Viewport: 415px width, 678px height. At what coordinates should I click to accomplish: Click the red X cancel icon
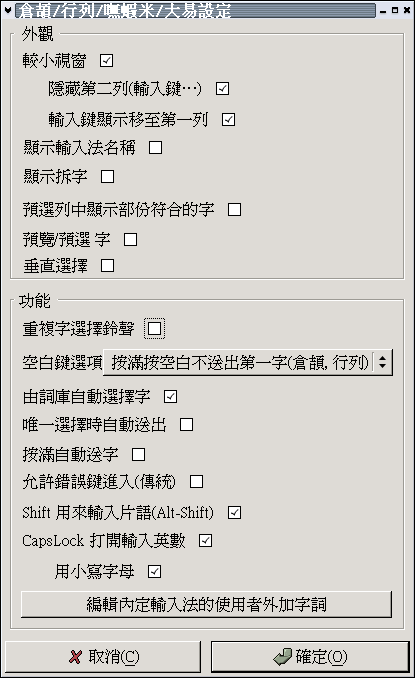click(75, 657)
